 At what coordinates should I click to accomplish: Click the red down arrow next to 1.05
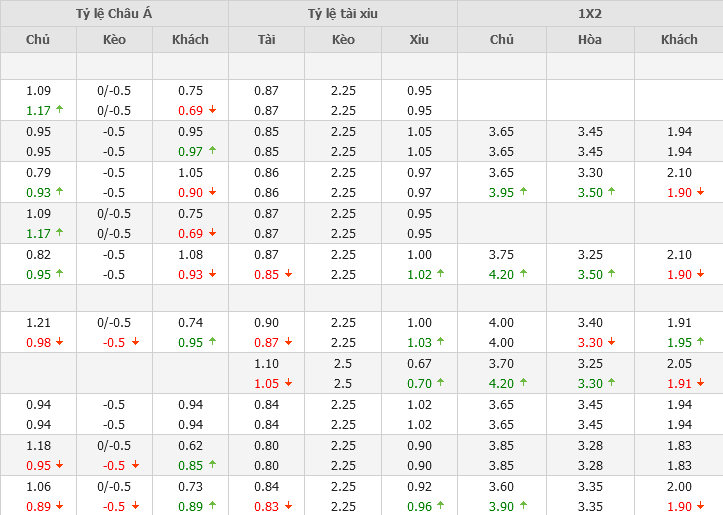tap(288, 383)
